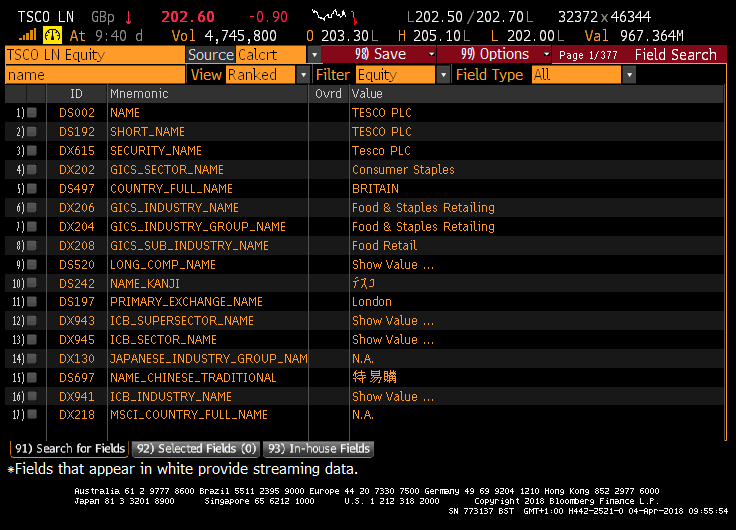
Task: Switch to 93) In-house Fields tab
Action: [x=318, y=449]
